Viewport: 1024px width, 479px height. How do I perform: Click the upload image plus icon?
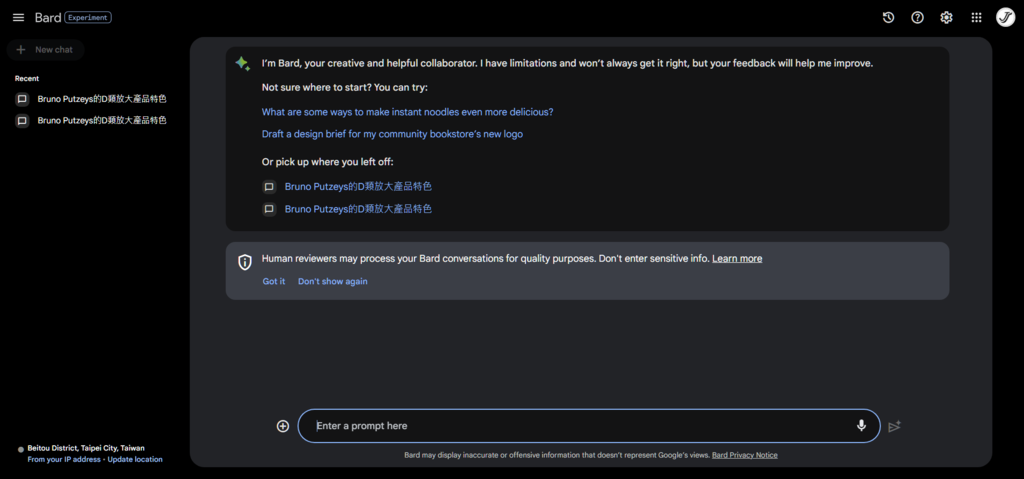(x=283, y=426)
